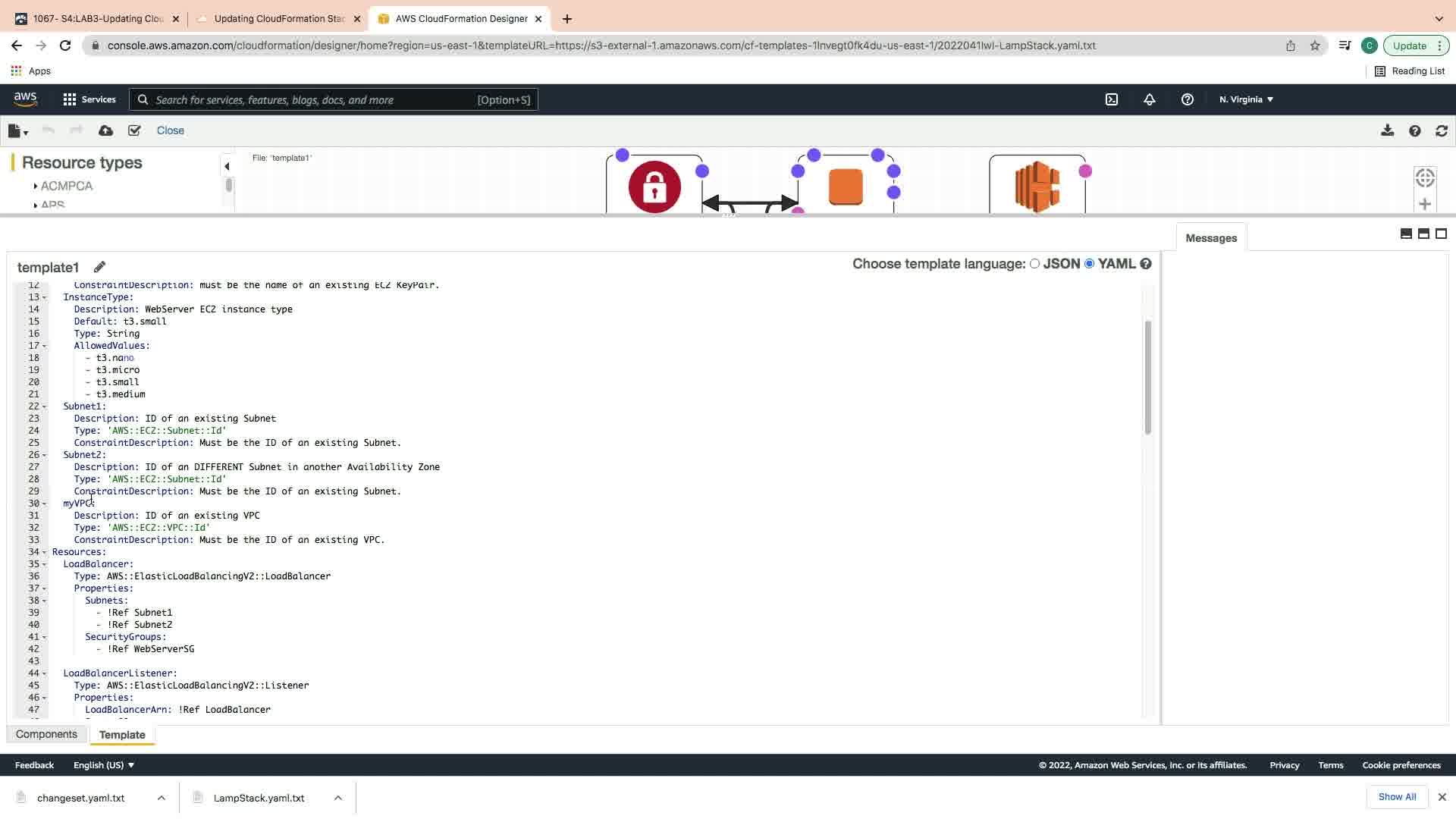Click the validate template checkmark icon

(x=134, y=130)
